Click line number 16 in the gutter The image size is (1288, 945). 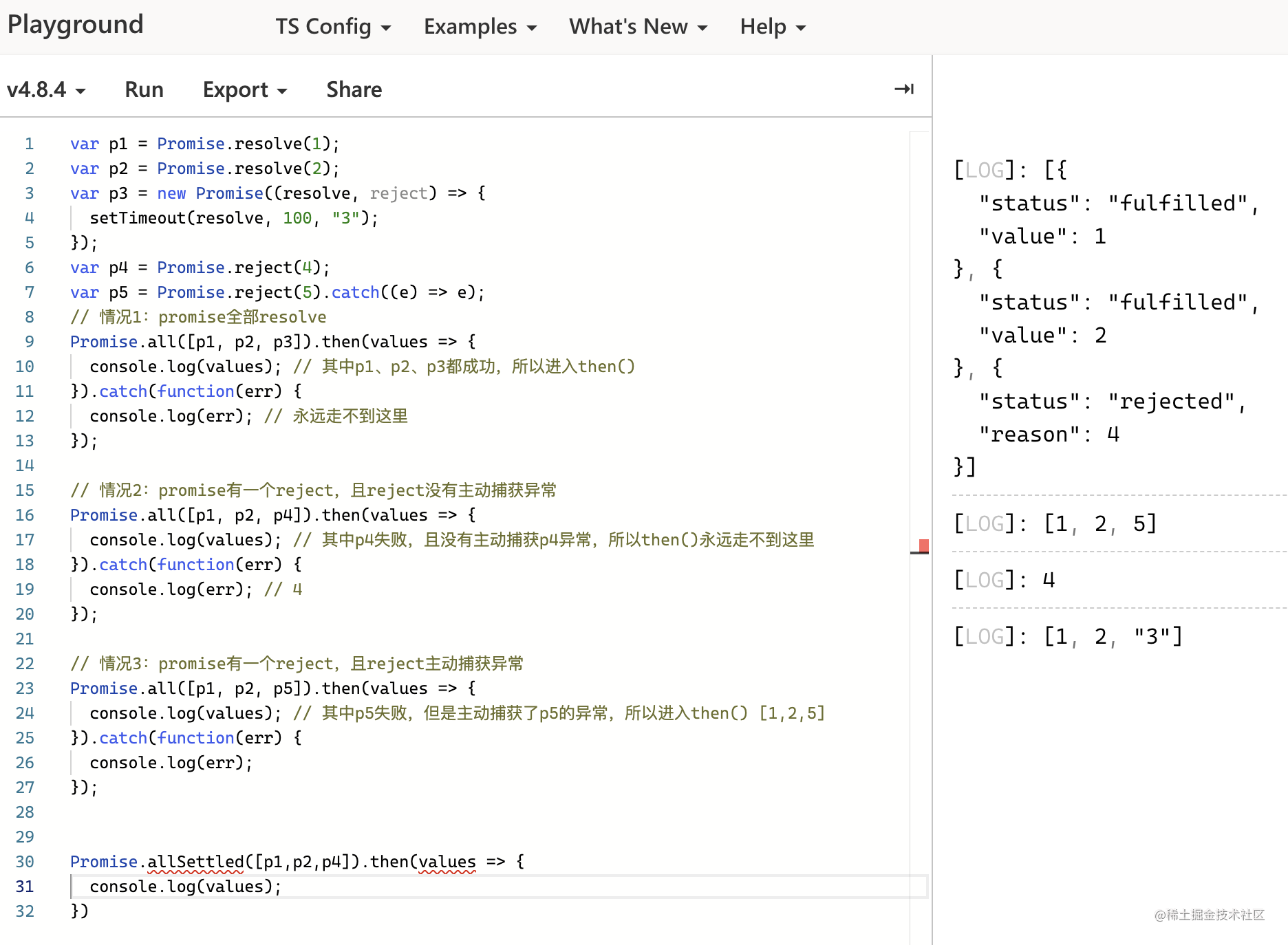point(25,515)
